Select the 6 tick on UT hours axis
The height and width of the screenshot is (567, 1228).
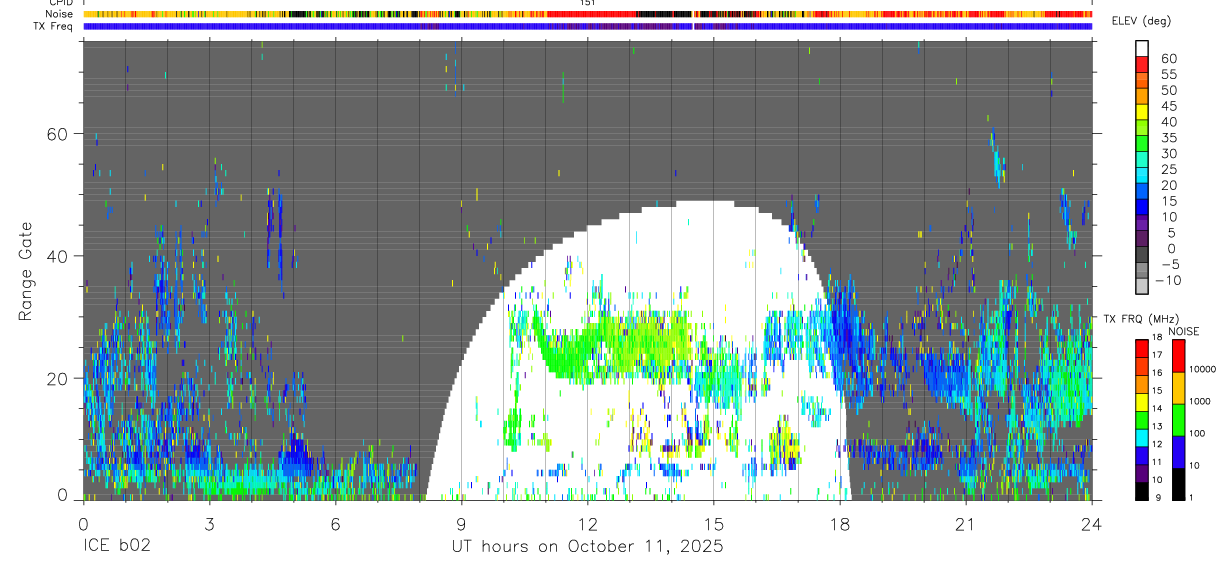pyautogui.click(x=335, y=523)
